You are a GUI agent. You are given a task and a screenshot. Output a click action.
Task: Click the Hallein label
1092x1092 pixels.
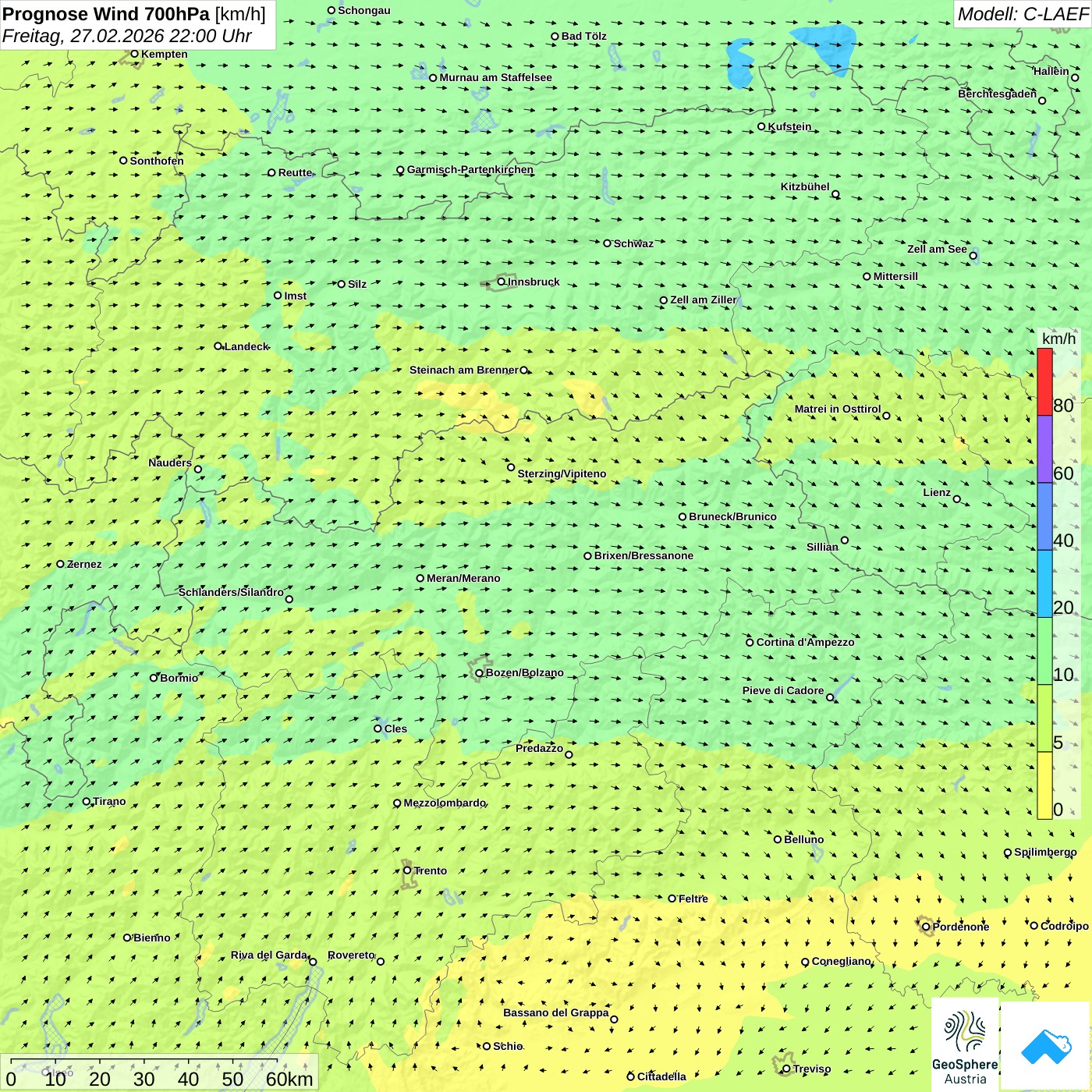point(1051,71)
